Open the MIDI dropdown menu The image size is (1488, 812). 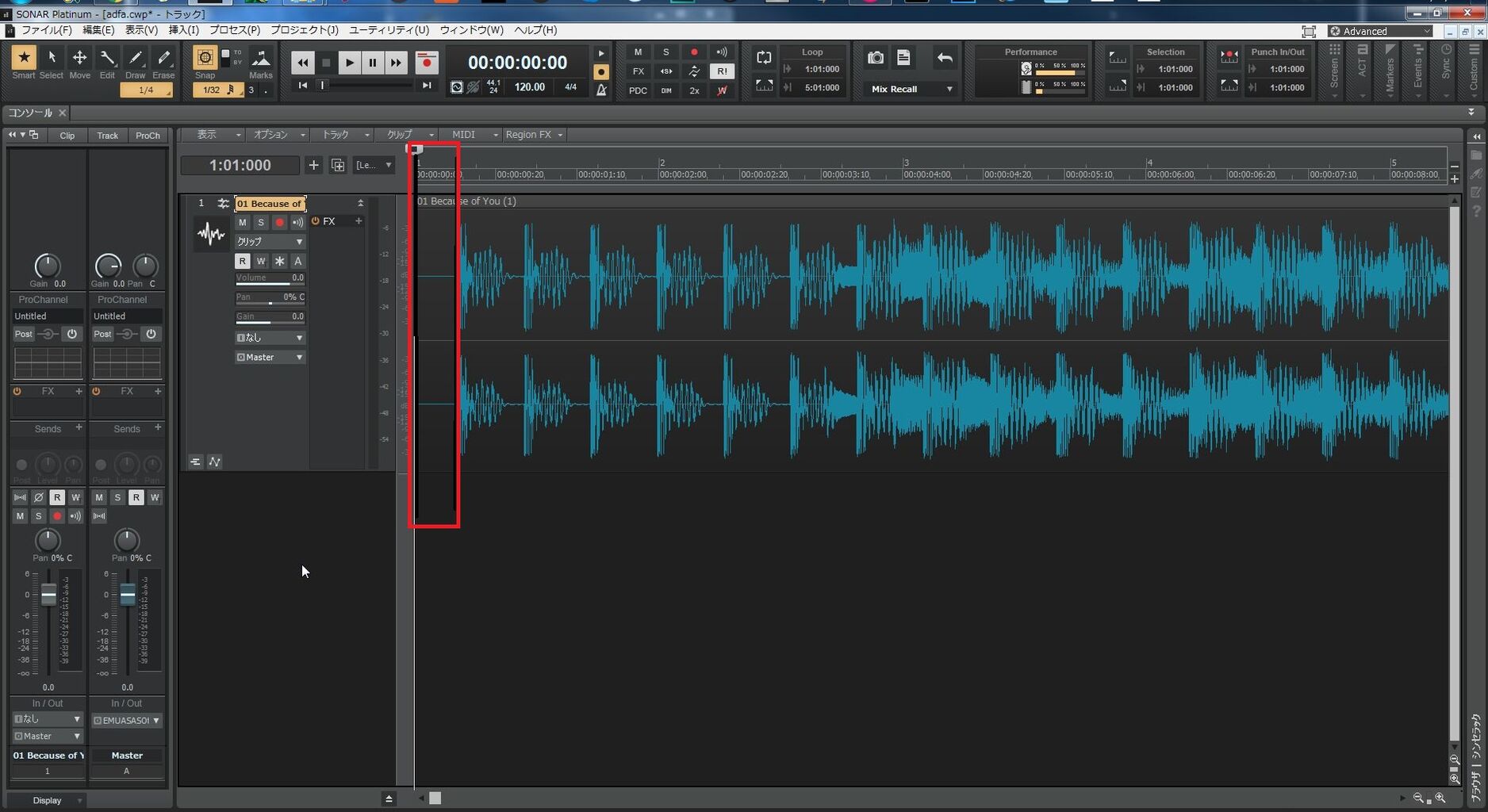click(471, 135)
